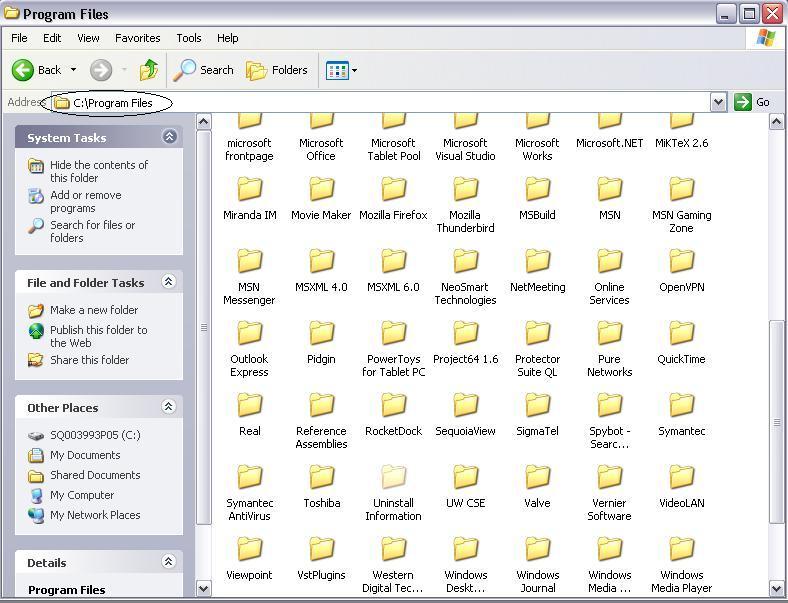Click the Back navigation arrow icon
The height and width of the screenshot is (603, 788).
click(24, 70)
